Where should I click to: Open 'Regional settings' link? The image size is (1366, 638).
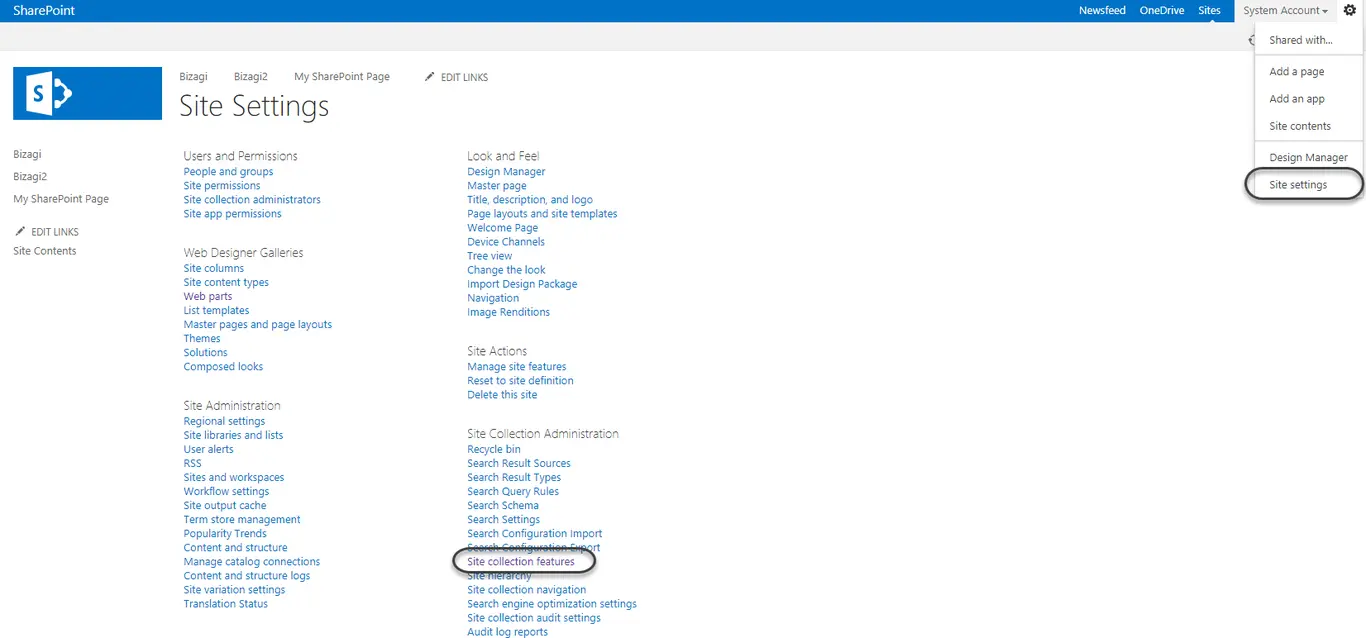pos(224,422)
